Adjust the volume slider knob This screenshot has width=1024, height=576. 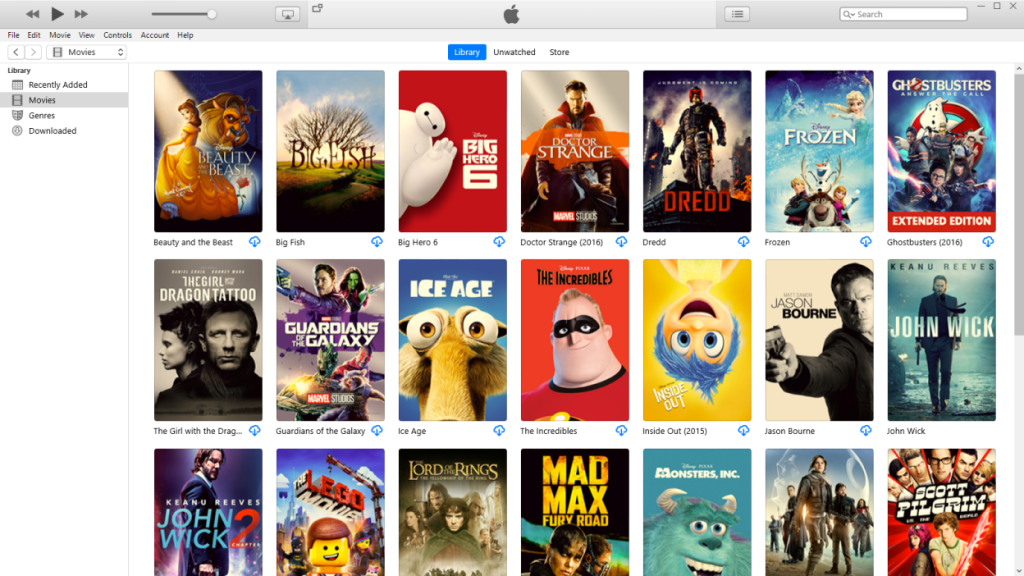pos(212,14)
